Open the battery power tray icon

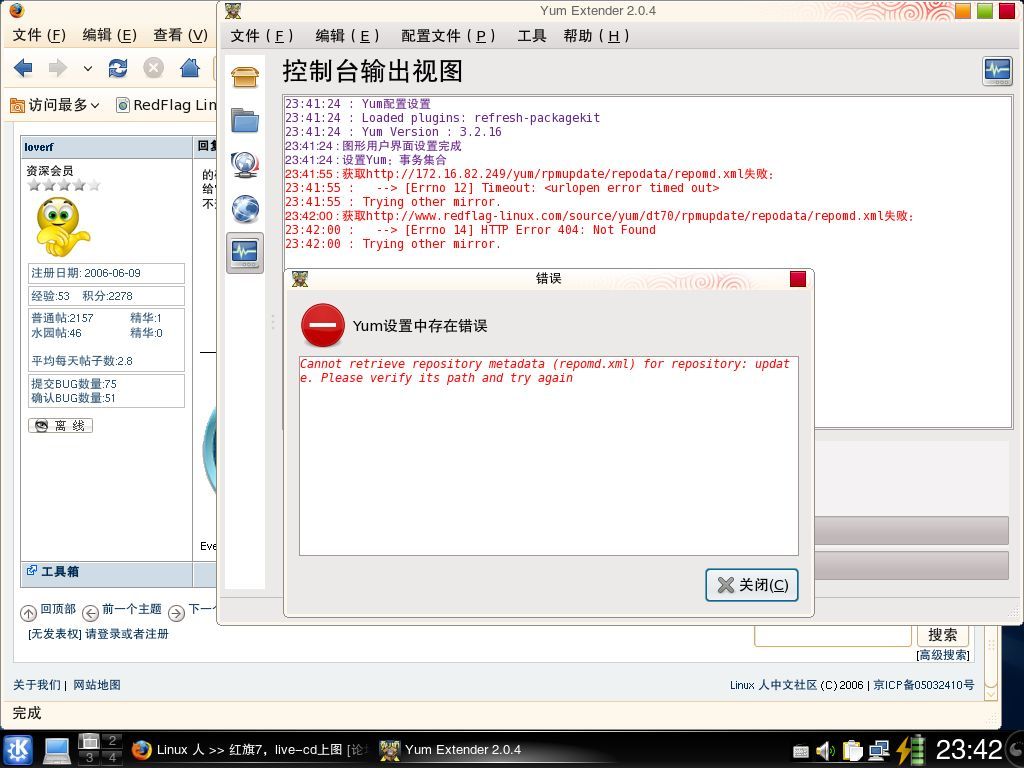click(911, 750)
